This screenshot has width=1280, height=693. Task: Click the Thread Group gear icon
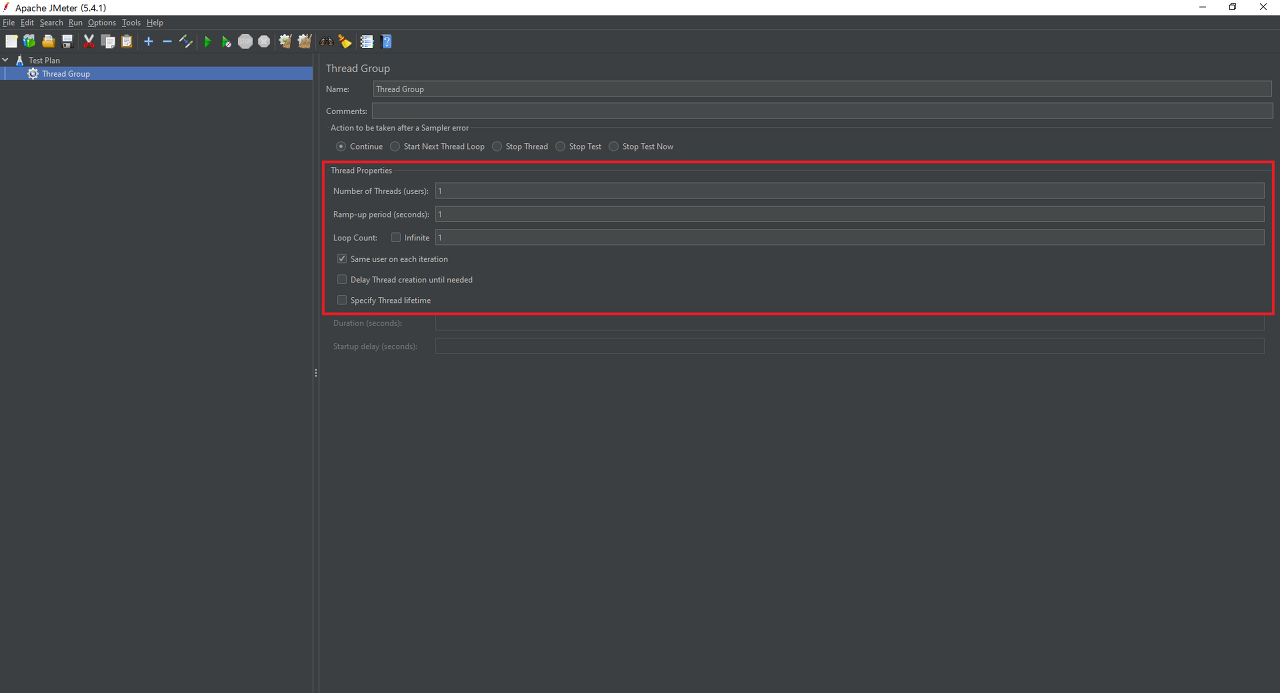33,74
